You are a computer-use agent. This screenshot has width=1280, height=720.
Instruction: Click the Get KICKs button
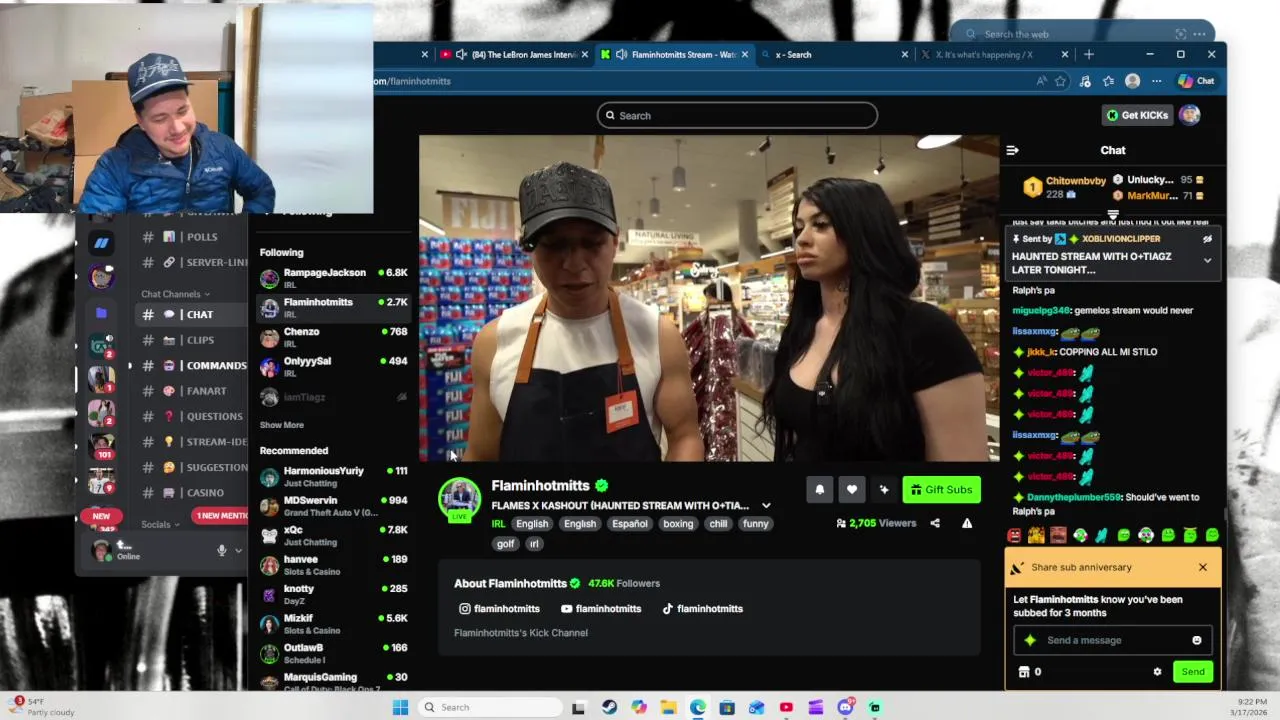tap(1137, 115)
